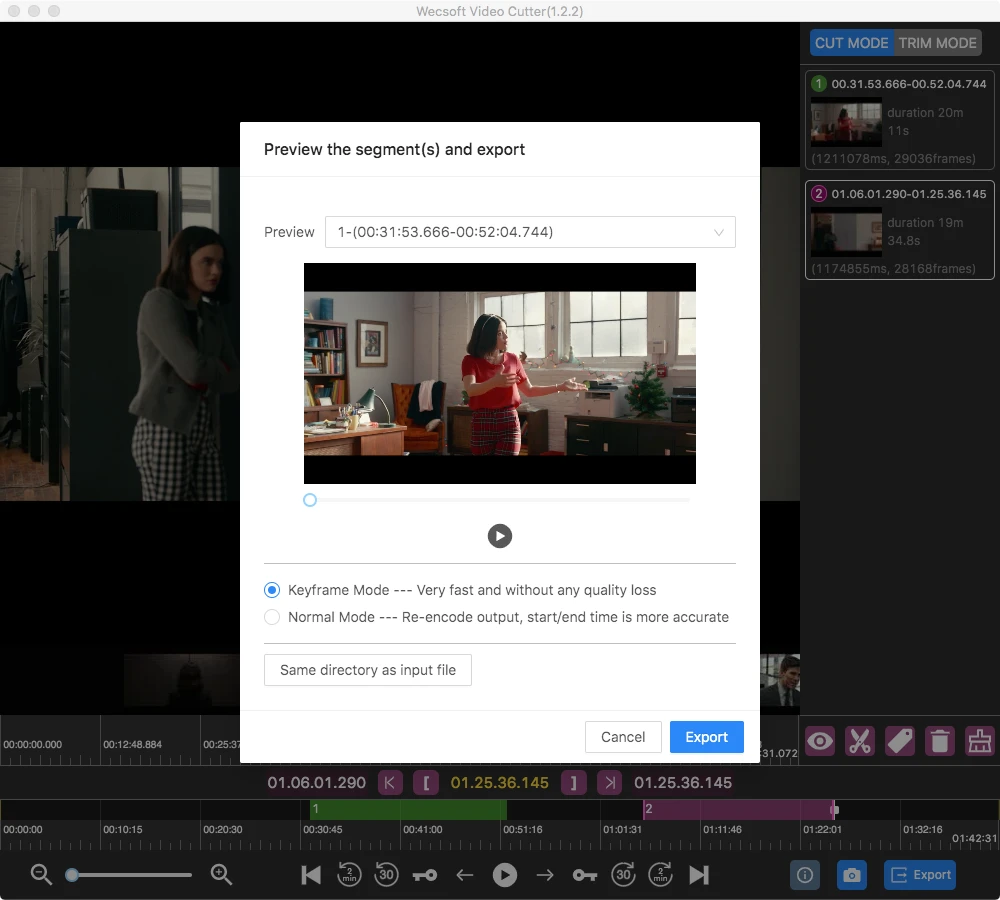Set segment start bracket button
The width and height of the screenshot is (1000, 900).
426,783
